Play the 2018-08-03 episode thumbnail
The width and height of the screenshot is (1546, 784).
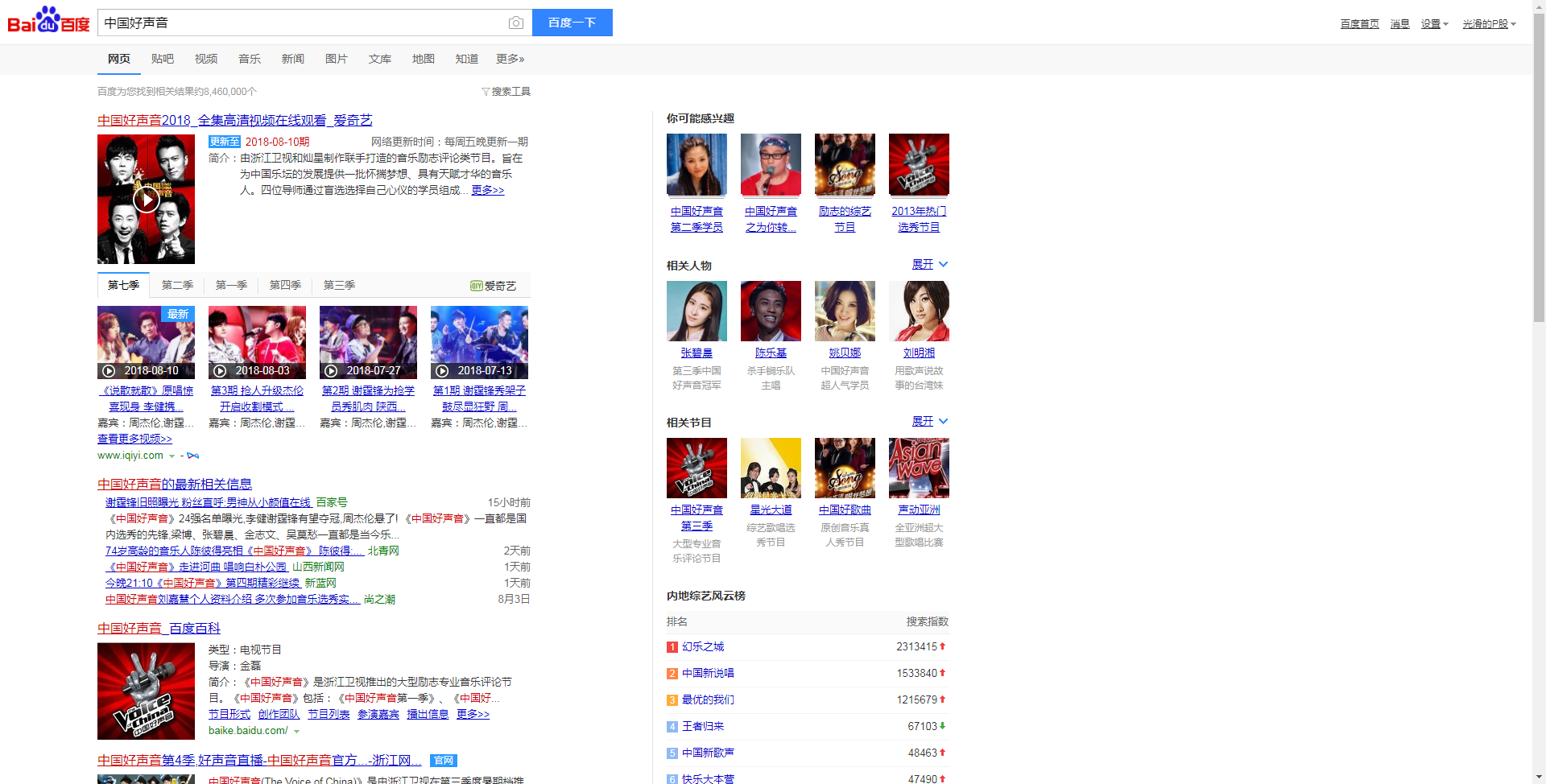coord(257,342)
